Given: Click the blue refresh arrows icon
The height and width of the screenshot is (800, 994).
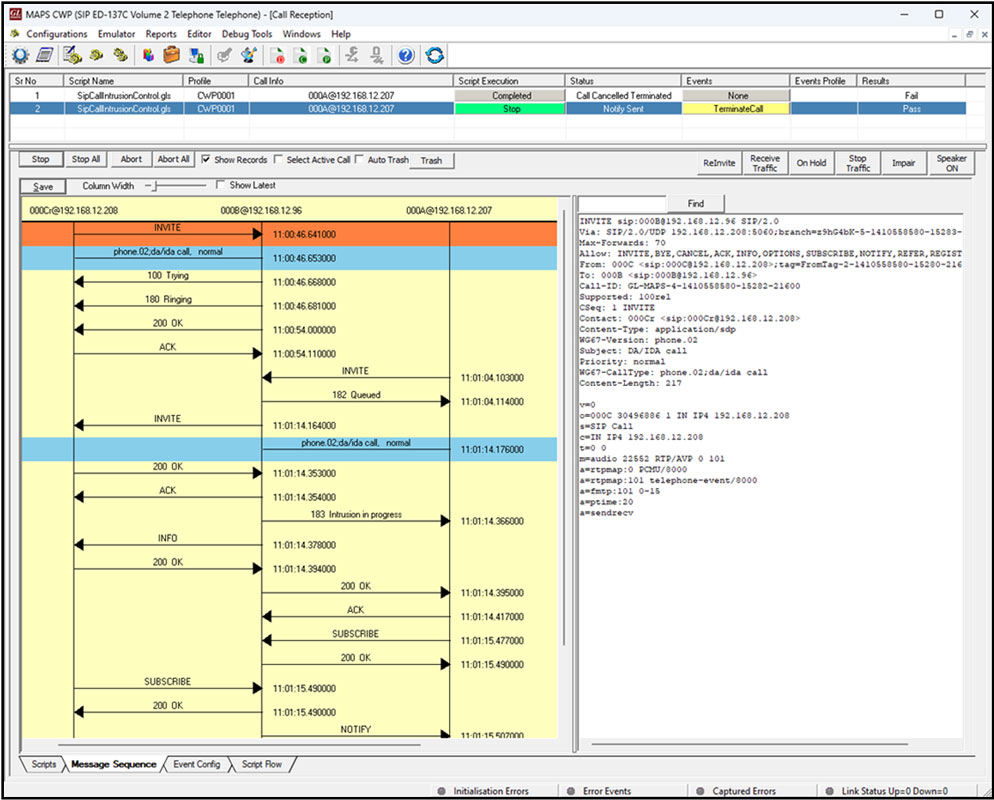Looking at the screenshot, I should (x=434, y=56).
